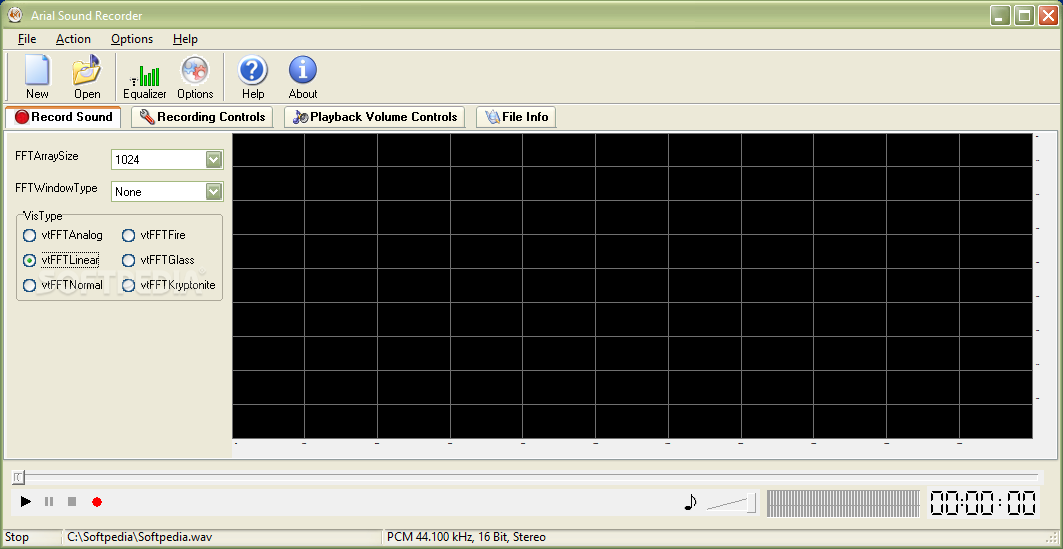The image size is (1063, 549).
Task: Maximize the Arial Sound Recorder window
Action: coord(1024,16)
